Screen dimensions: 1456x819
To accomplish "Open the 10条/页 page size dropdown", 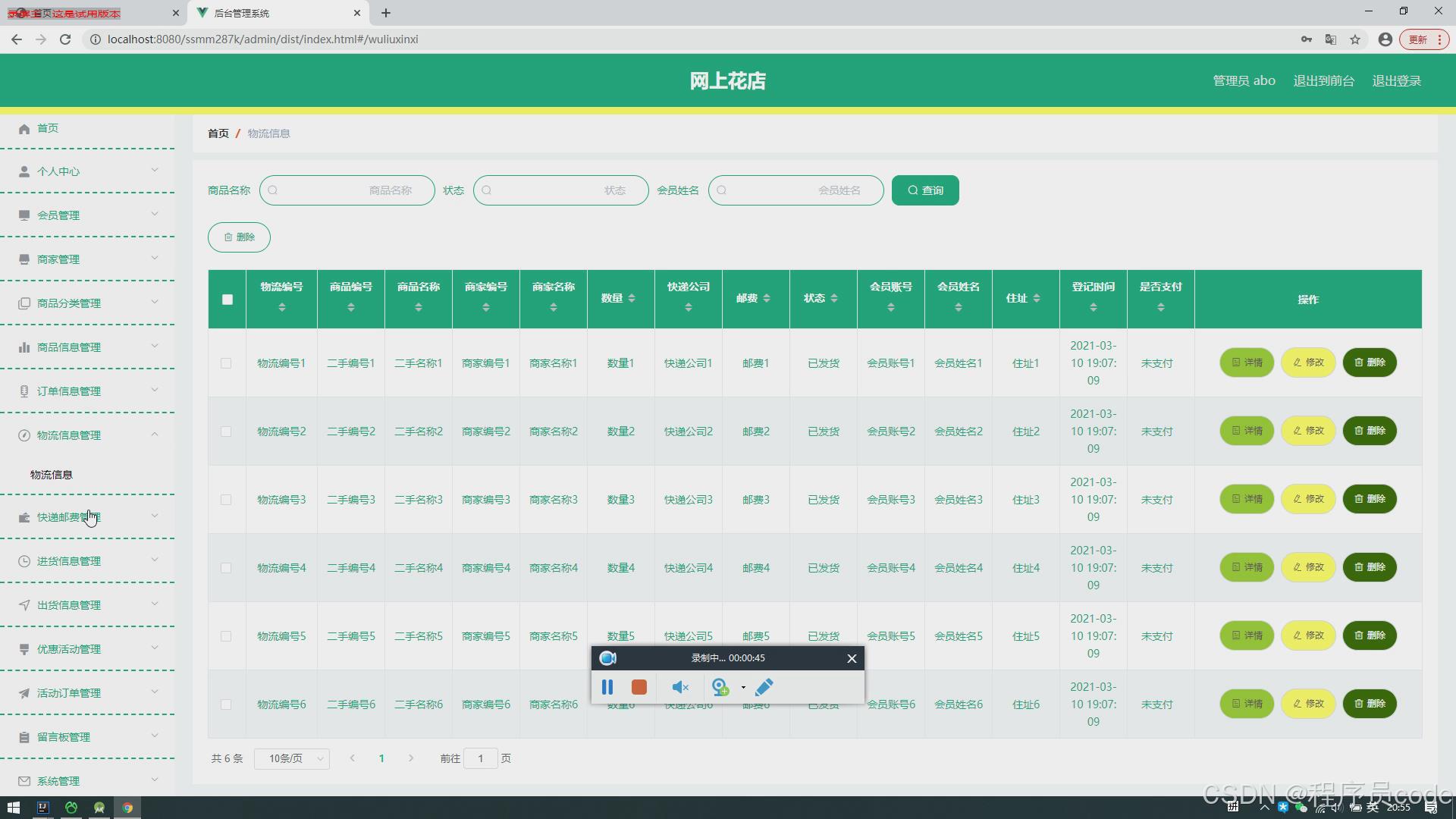I will tap(292, 758).
